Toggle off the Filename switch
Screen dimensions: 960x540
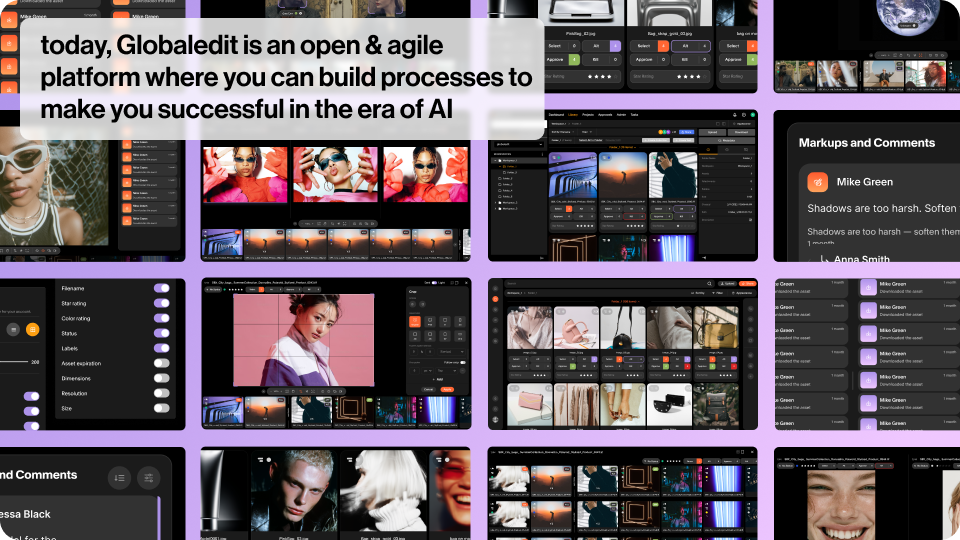tap(161, 288)
